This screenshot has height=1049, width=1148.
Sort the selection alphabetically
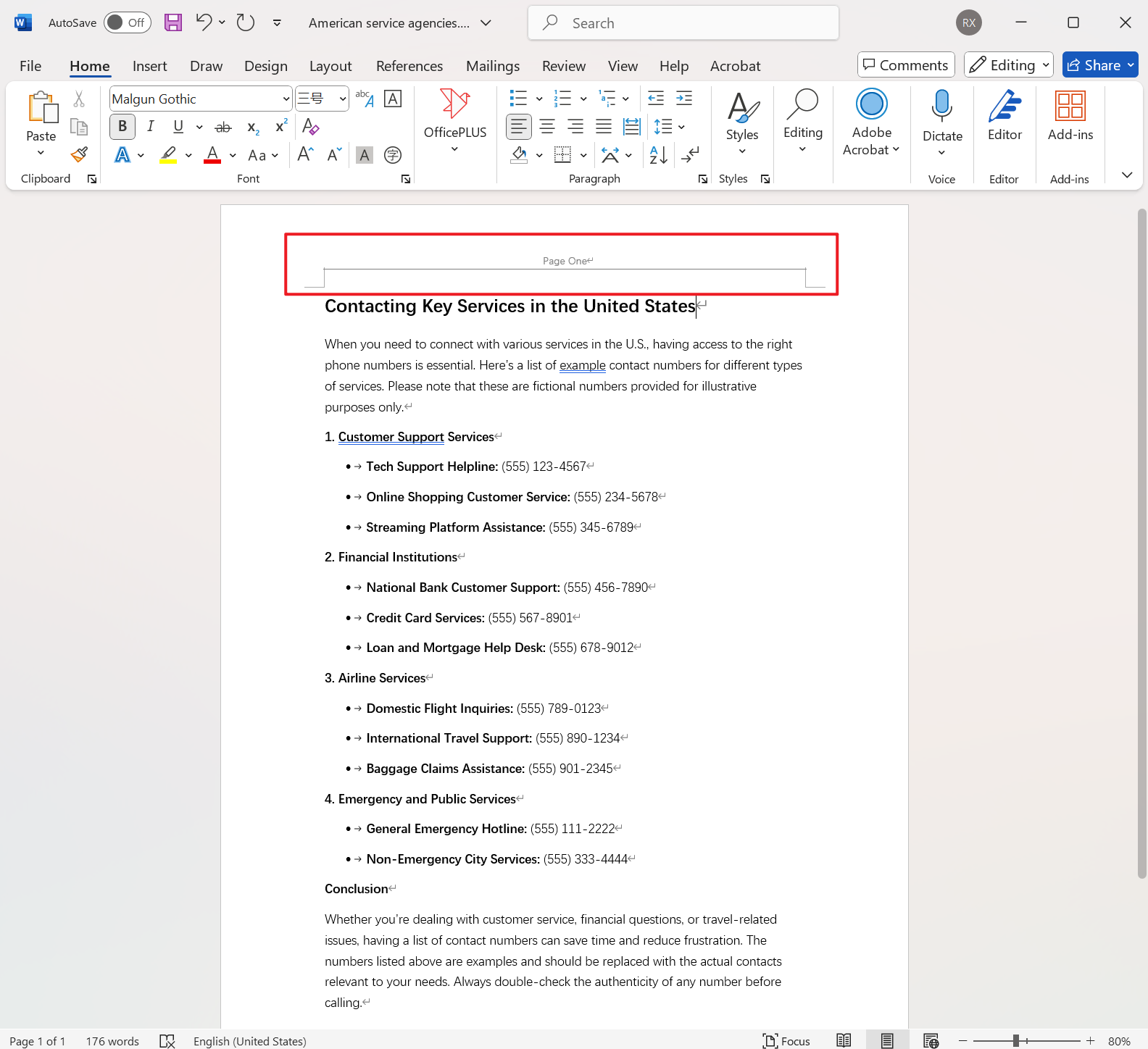659,154
